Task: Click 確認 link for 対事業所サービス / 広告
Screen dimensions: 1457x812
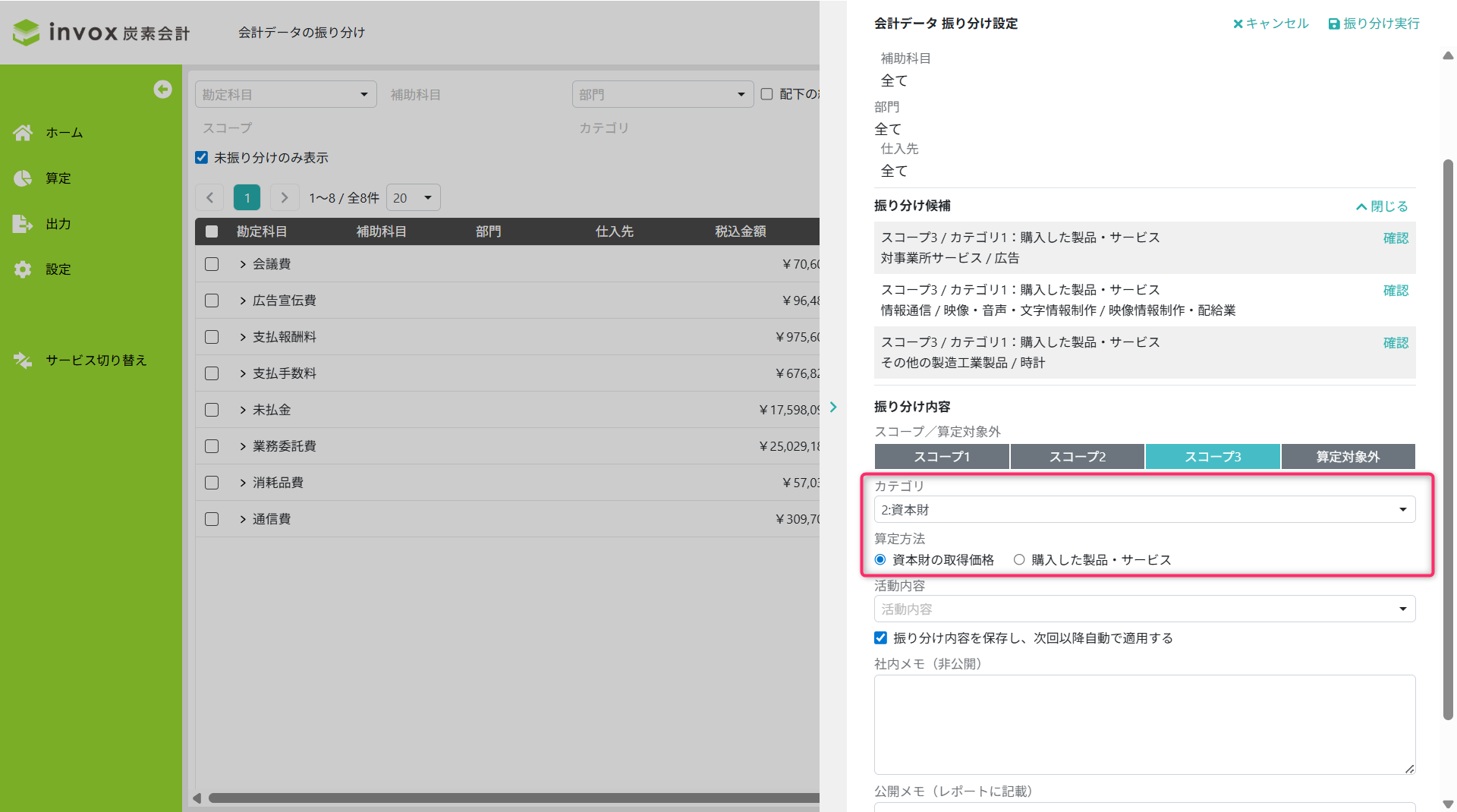Action: (x=1396, y=238)
